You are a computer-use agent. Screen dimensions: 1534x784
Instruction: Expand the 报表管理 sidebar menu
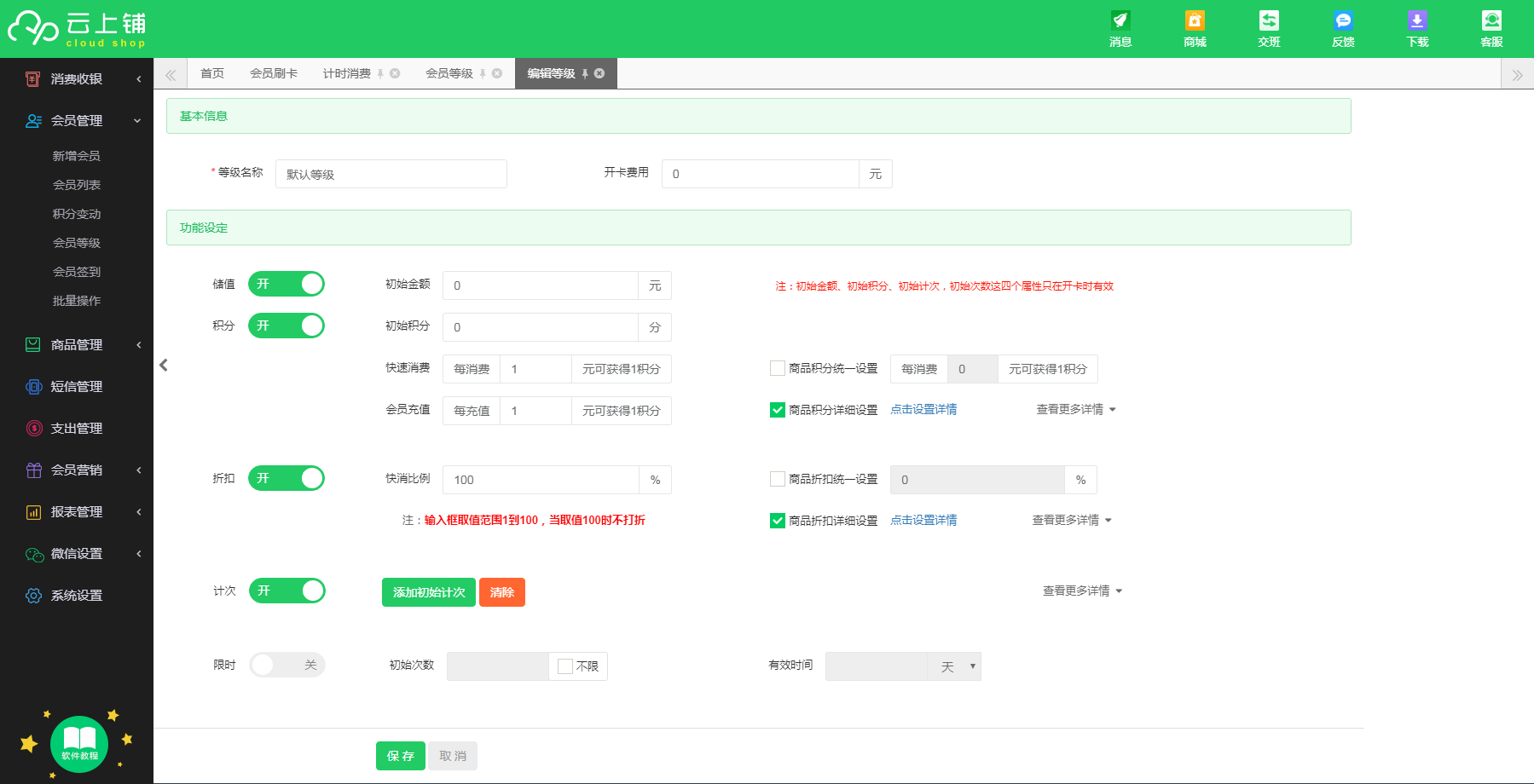click(x=139, y=512)
